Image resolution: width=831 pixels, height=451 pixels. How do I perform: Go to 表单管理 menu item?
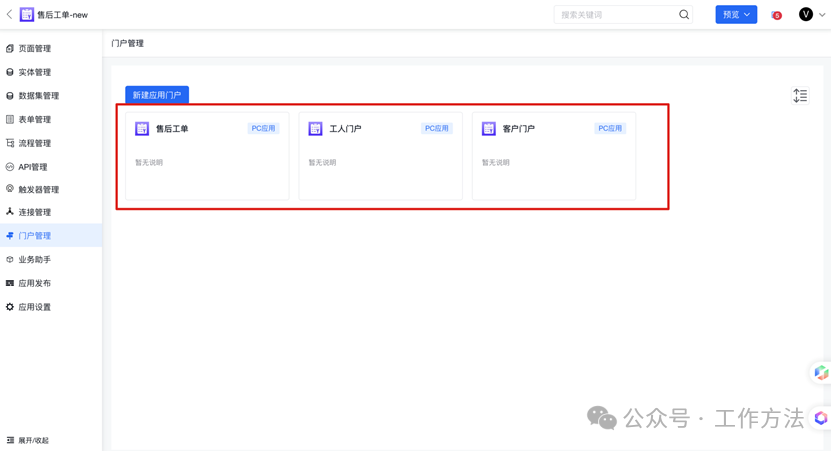tap(34, 120)
